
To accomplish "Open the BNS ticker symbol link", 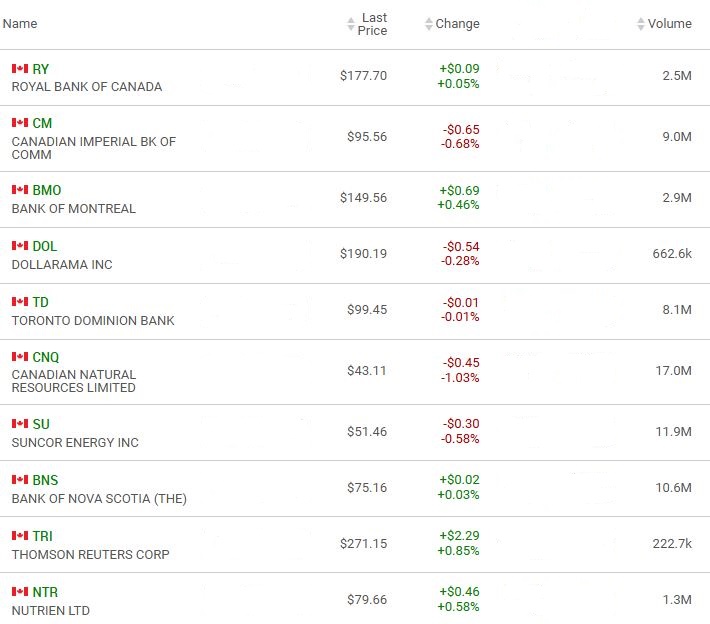I will pos(46,480).
